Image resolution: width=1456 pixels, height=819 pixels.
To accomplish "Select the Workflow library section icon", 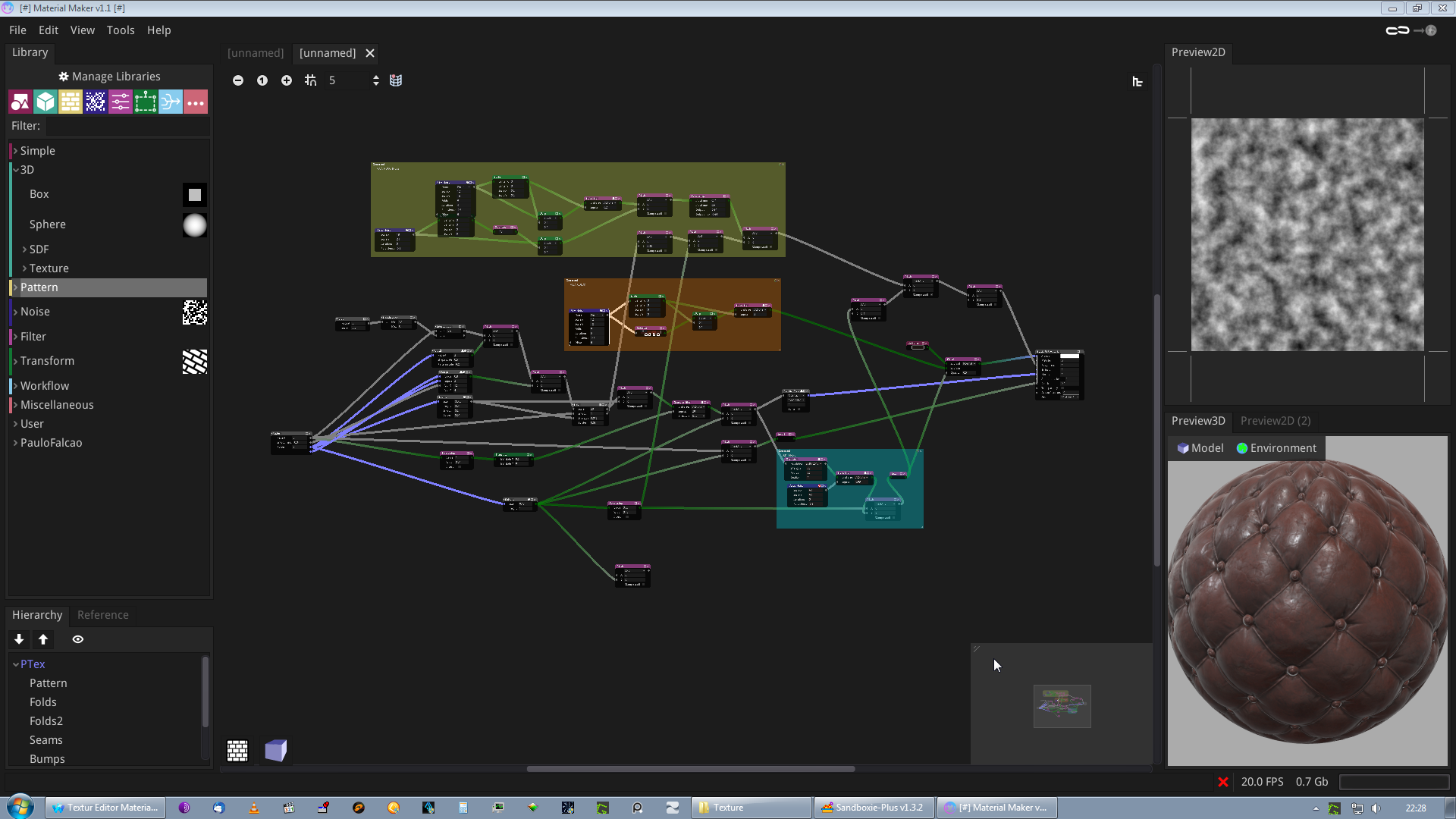I will point(171,102).
